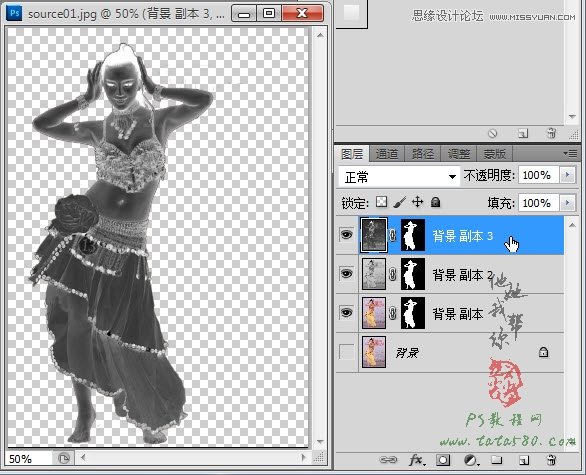586x475 pixels.
Task: Switch to the 调整 tab
Action: 459,154
